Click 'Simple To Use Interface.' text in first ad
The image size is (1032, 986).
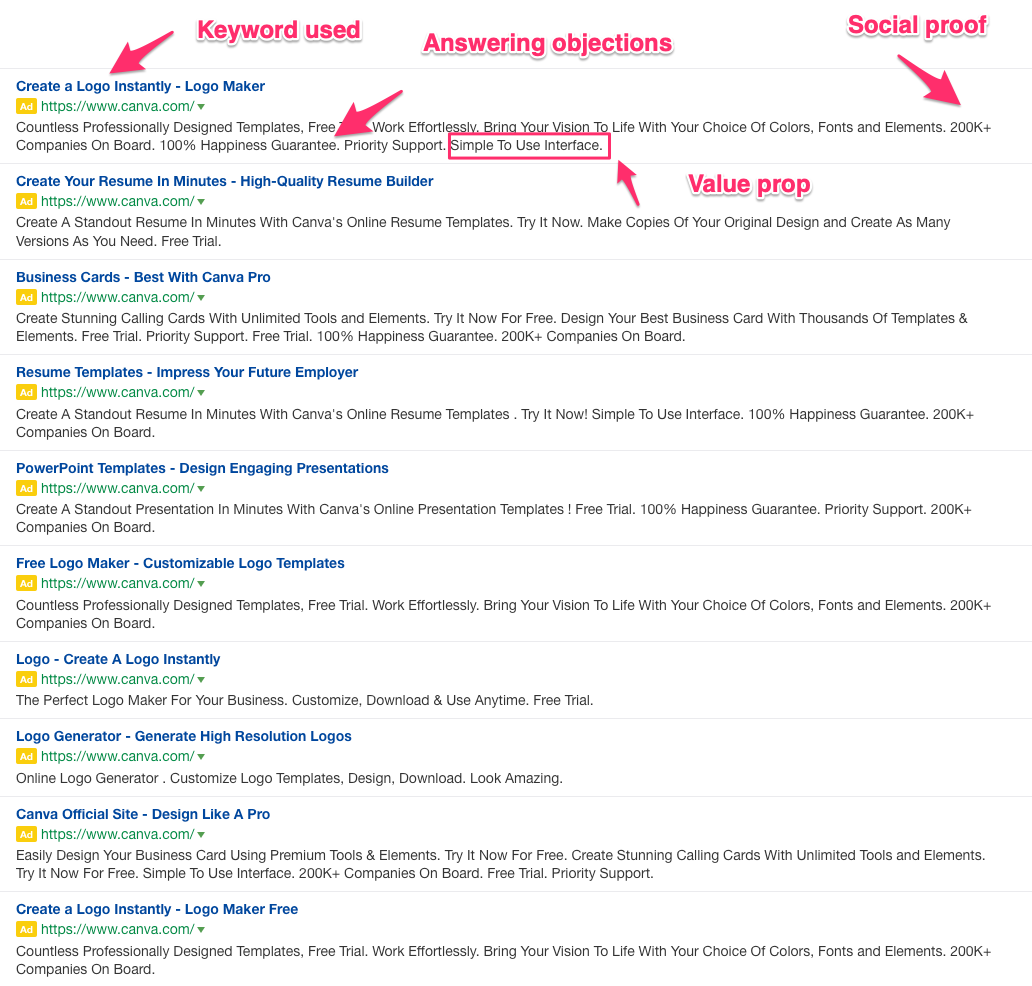527,145
